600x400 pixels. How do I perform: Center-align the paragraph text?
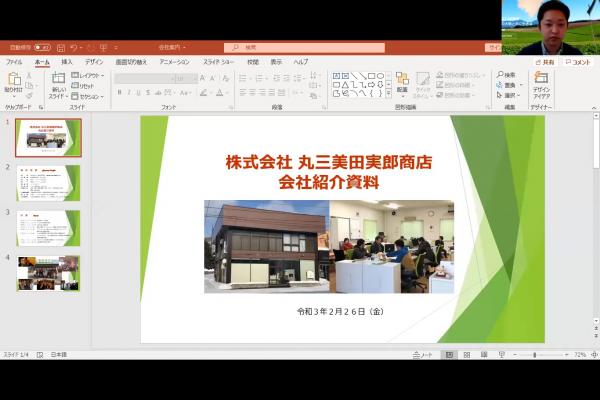(253, 93)
